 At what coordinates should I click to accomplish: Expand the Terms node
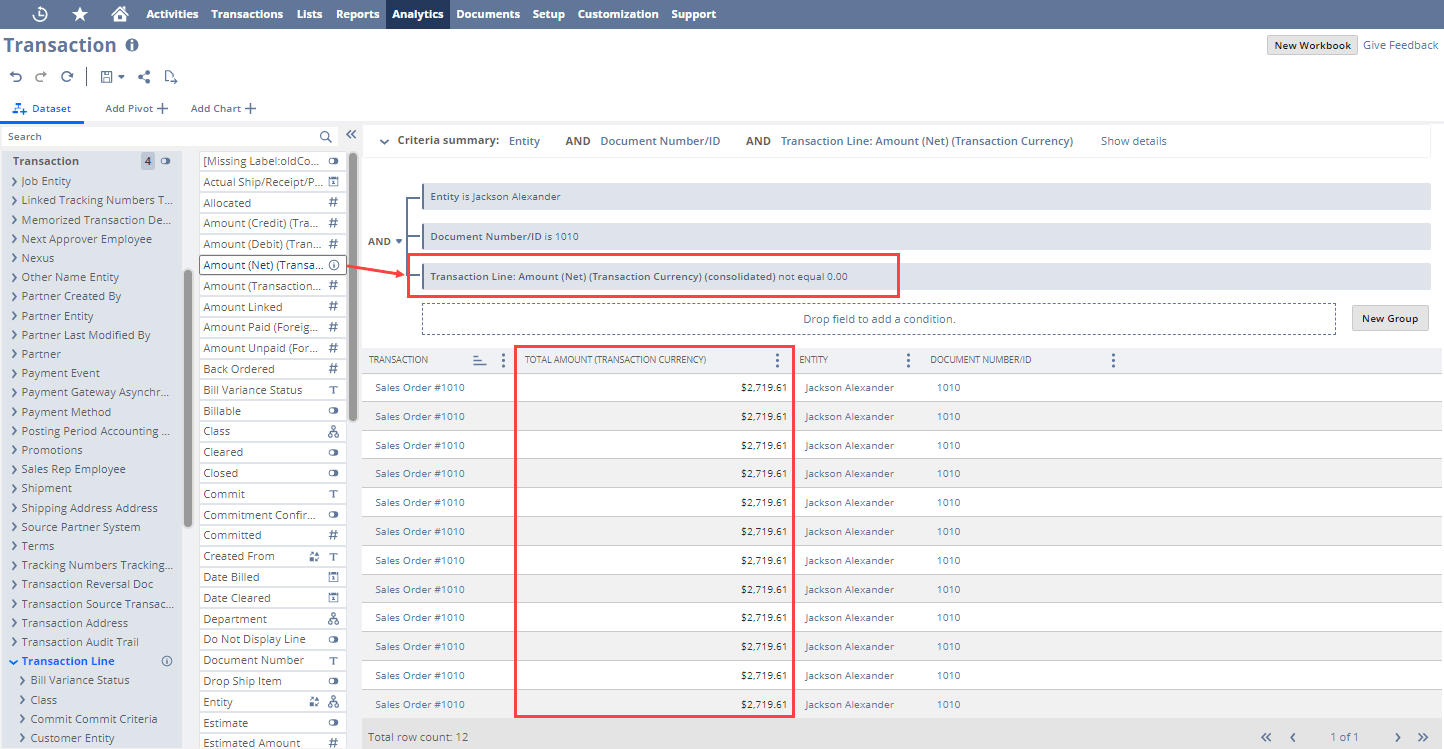15,546
